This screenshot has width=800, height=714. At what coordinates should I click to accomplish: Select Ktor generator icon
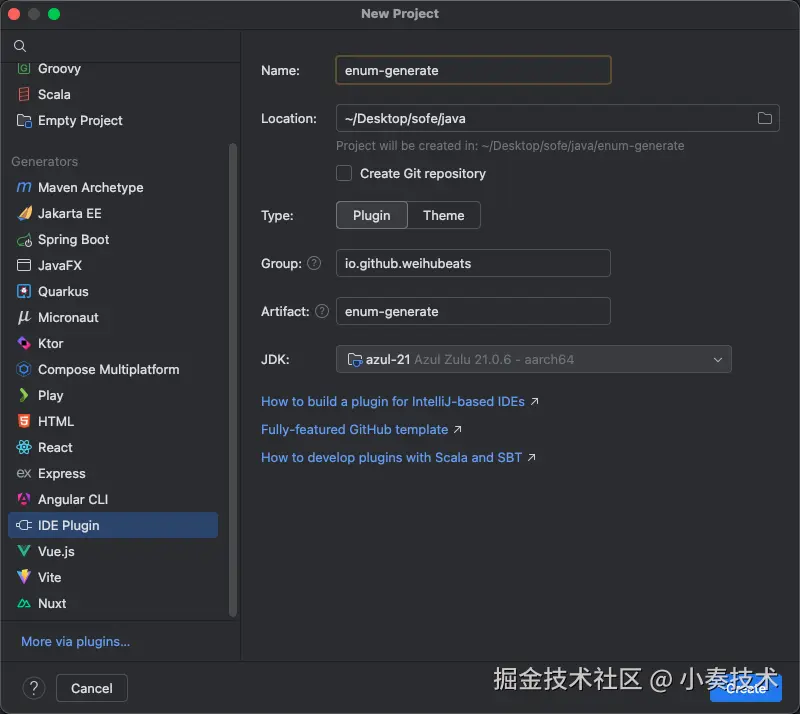point(23,343)
